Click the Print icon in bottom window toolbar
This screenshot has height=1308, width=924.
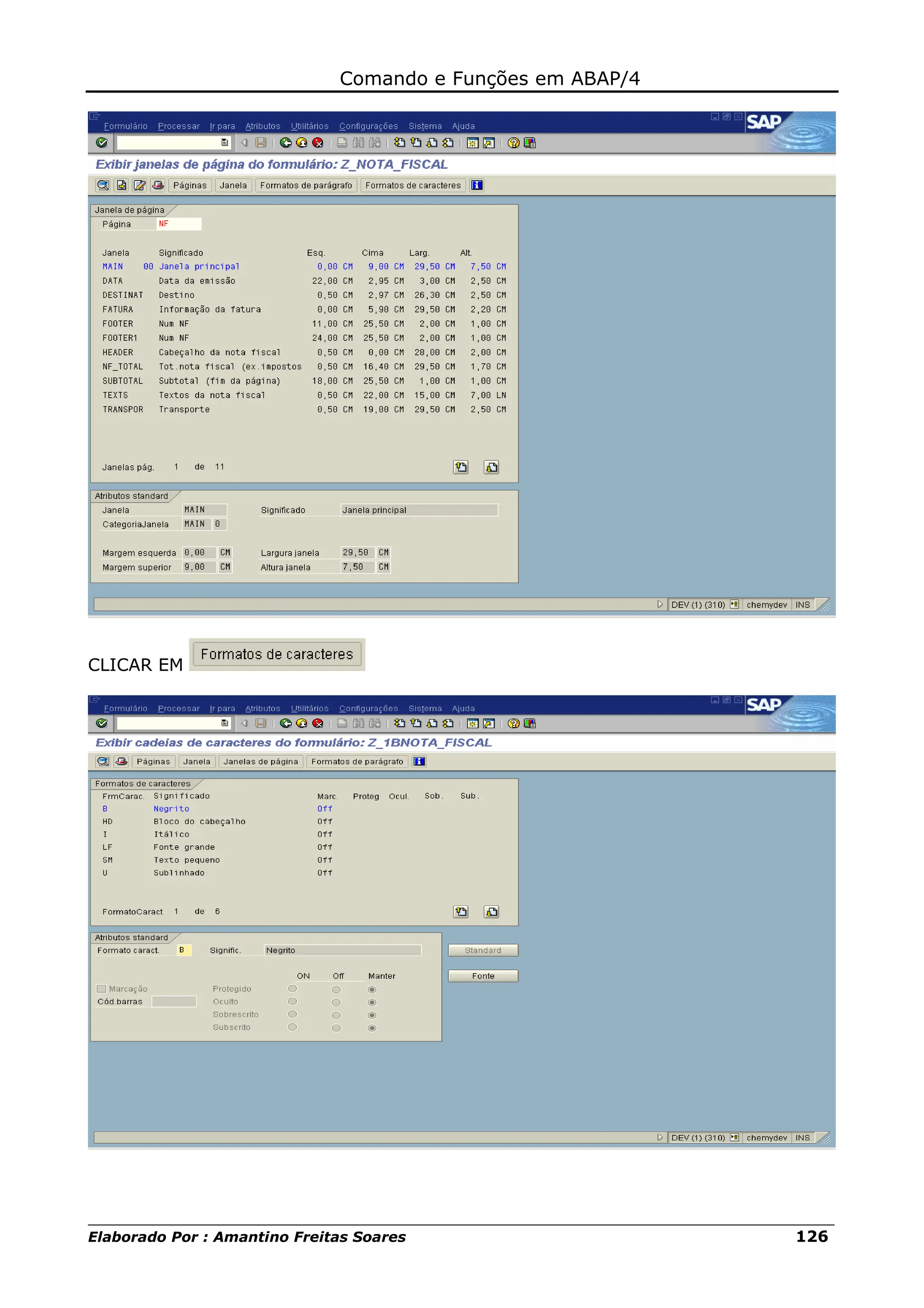(342, 723)
